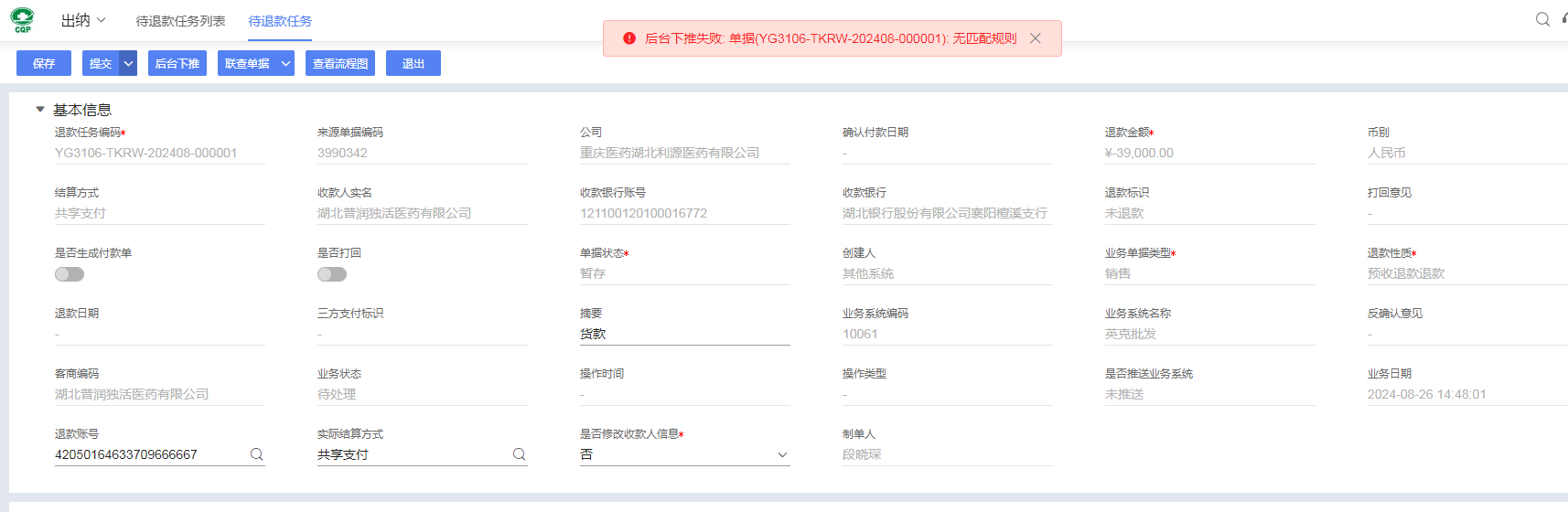
Task: Toggle the 是否打回 switch
Action: (x=332, y=274)
